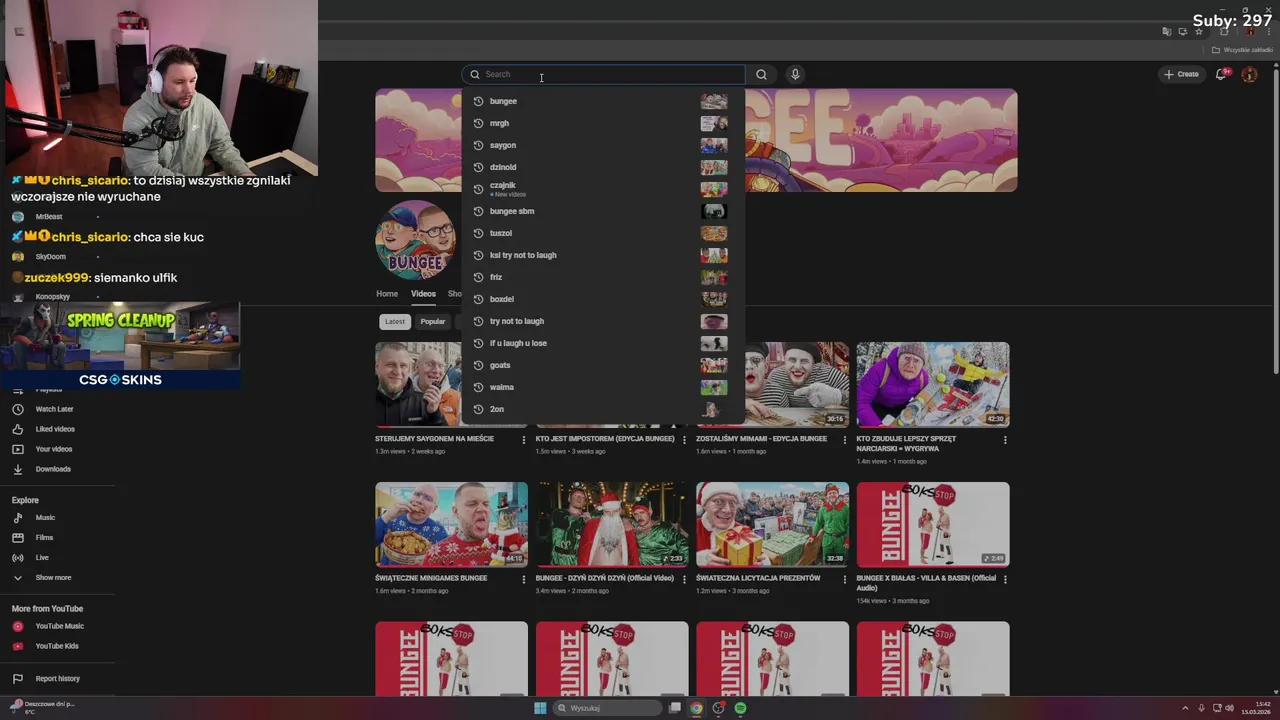Choose the if u laugh u lose suggestion

pyautogui.click(x=604, y=343)
